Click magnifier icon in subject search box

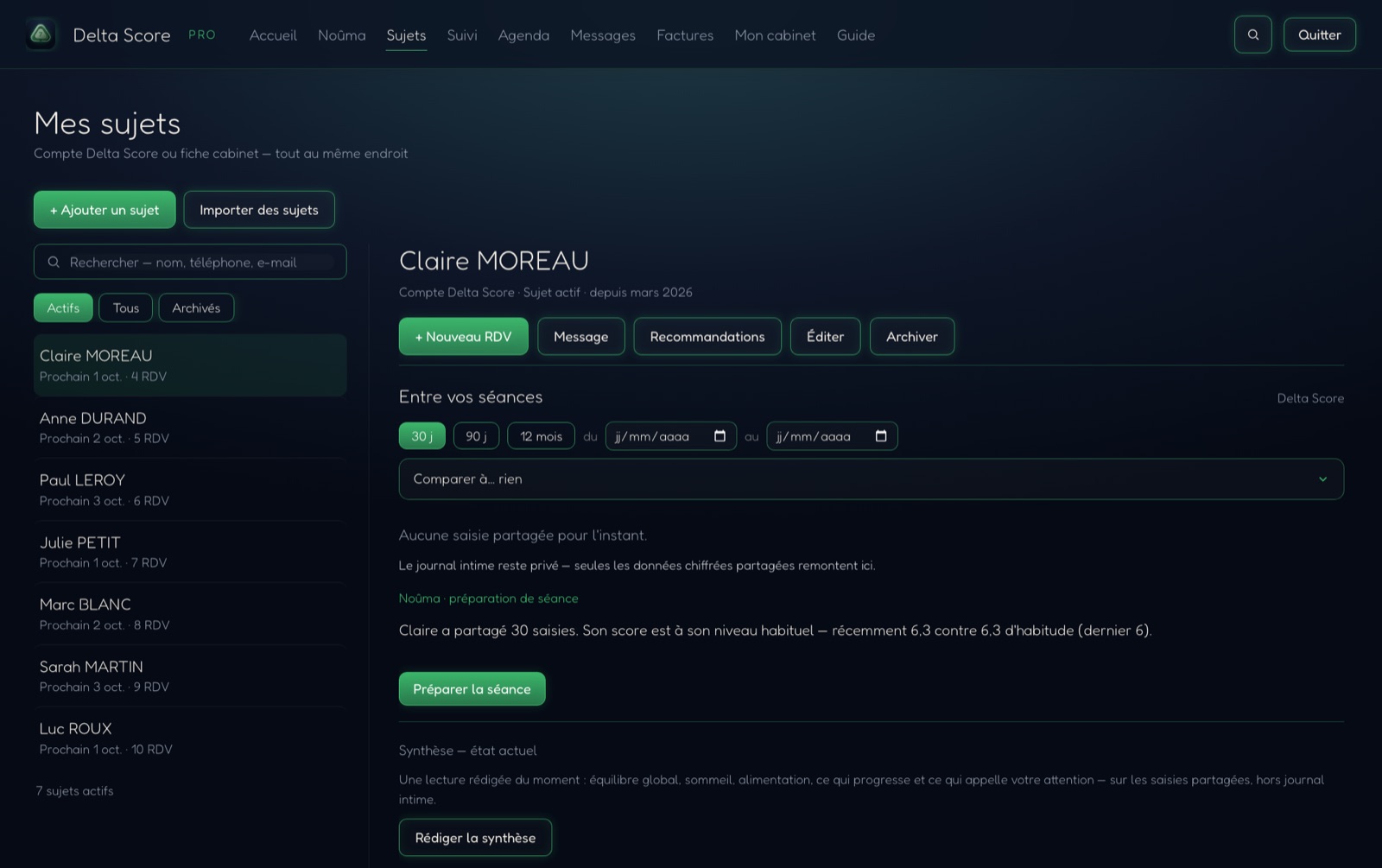54,262
